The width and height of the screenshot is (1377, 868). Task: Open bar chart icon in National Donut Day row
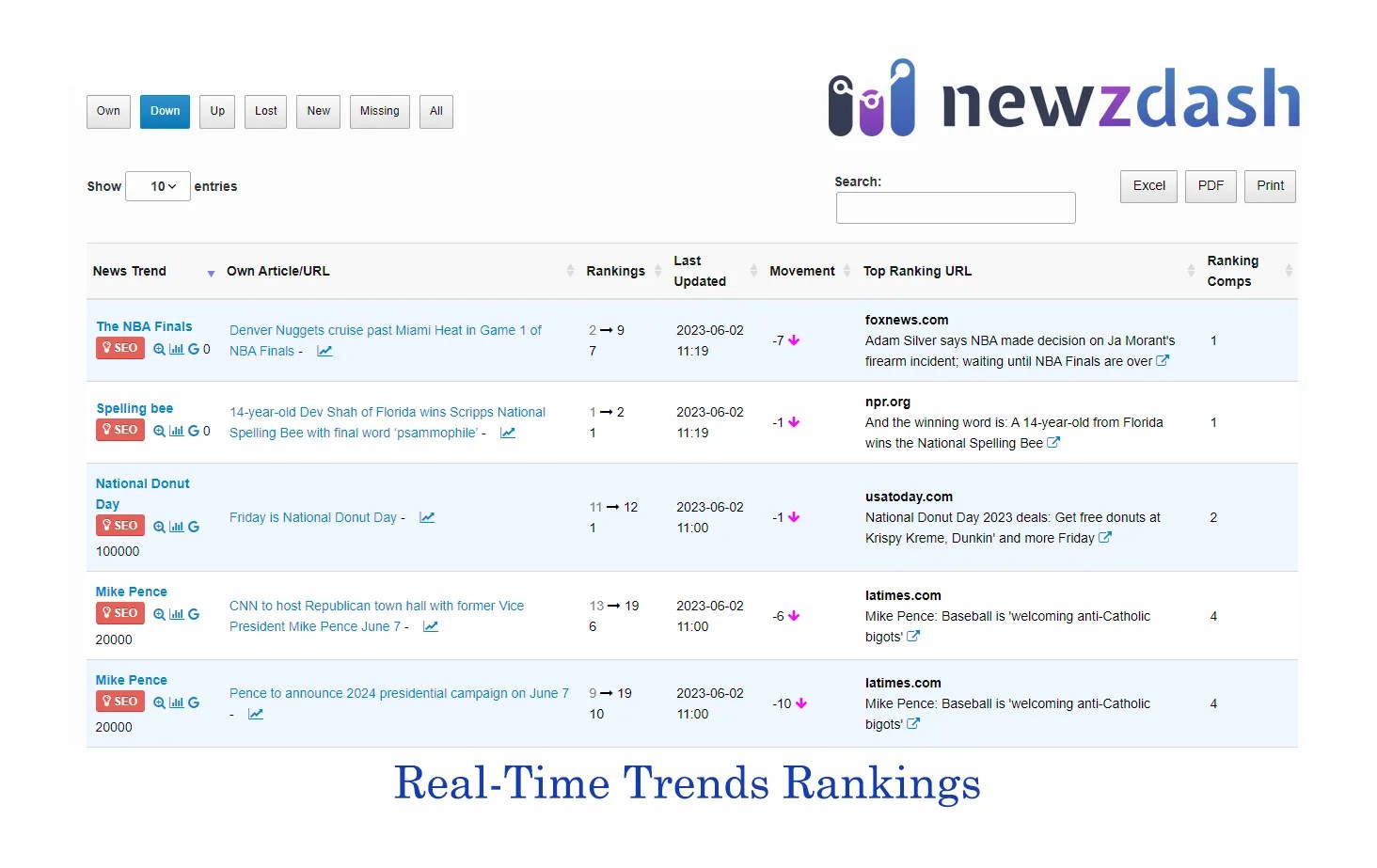click(x=177, y=527)
